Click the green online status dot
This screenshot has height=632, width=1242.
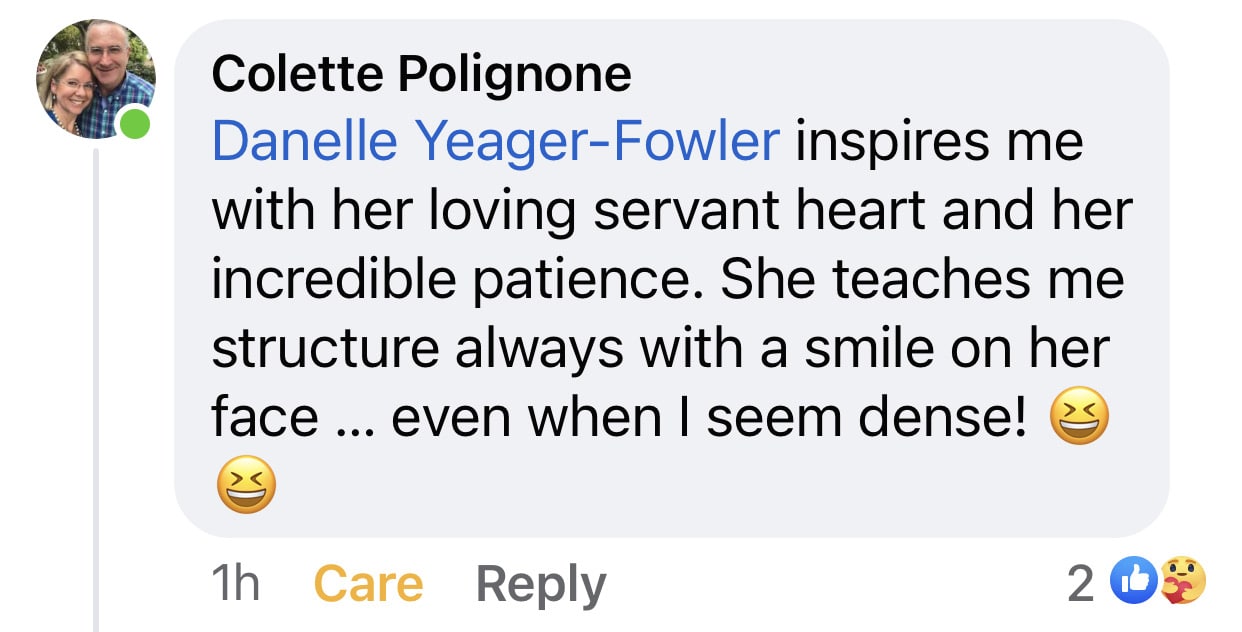(135, 126)
